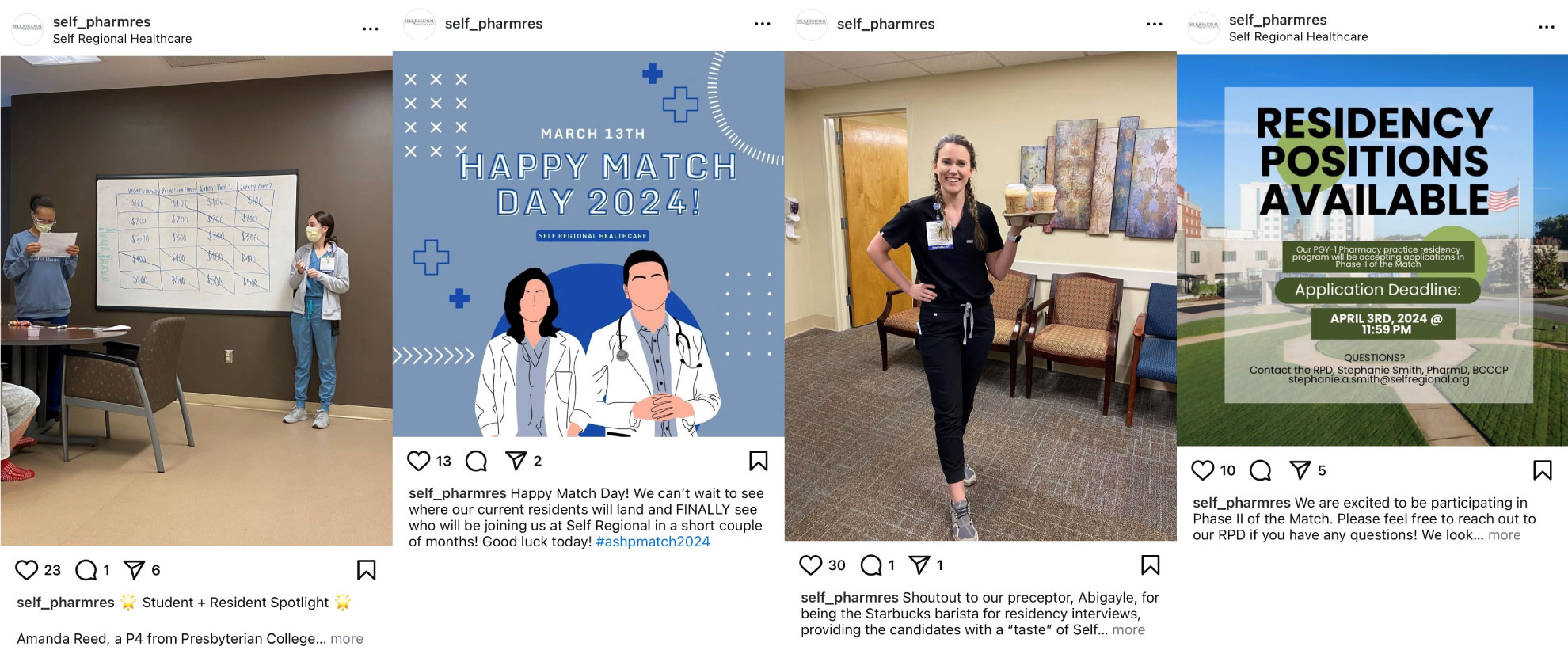Open comments on the Spotlight post
Image resolution: width=1568 pixels, height=654 pixels.
point(86,570)
